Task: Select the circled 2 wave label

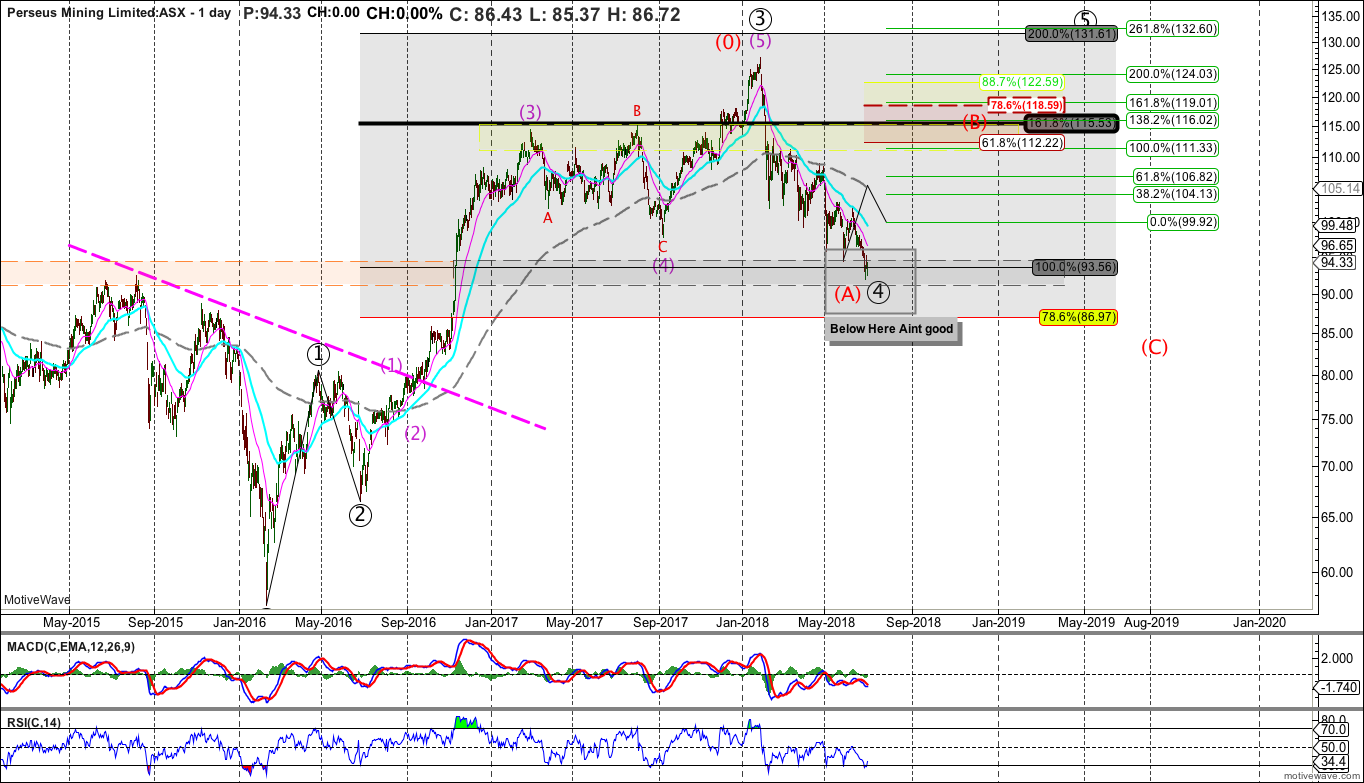Action: (x=360, y=514)
